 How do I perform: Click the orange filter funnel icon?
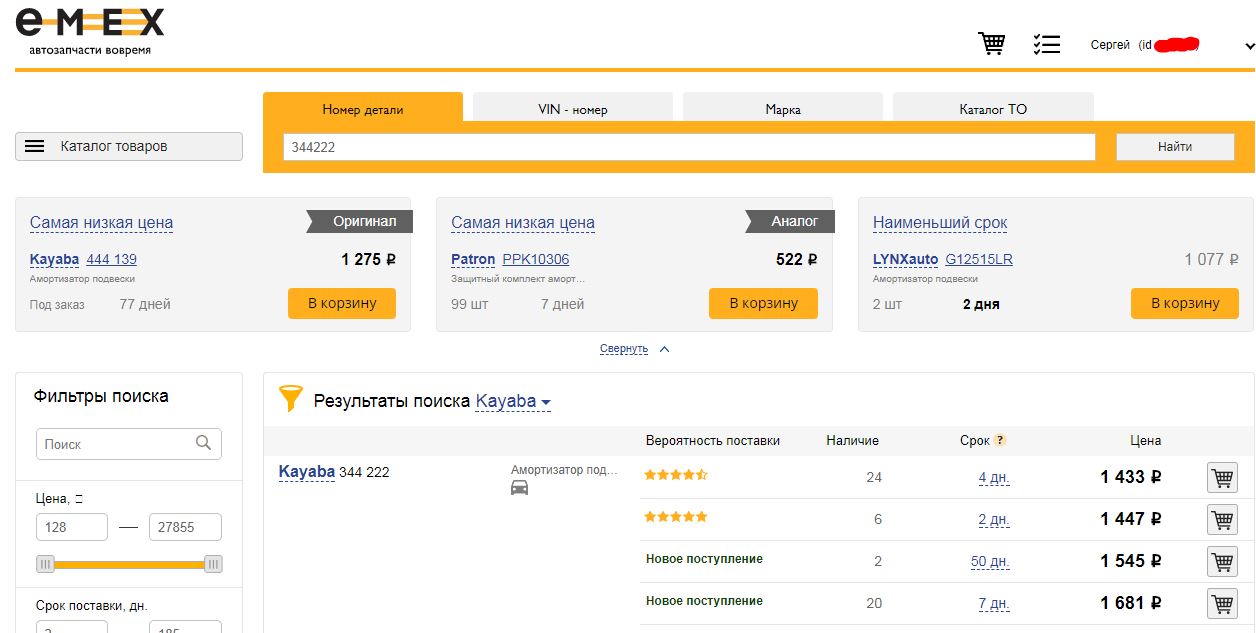[290, 400]
